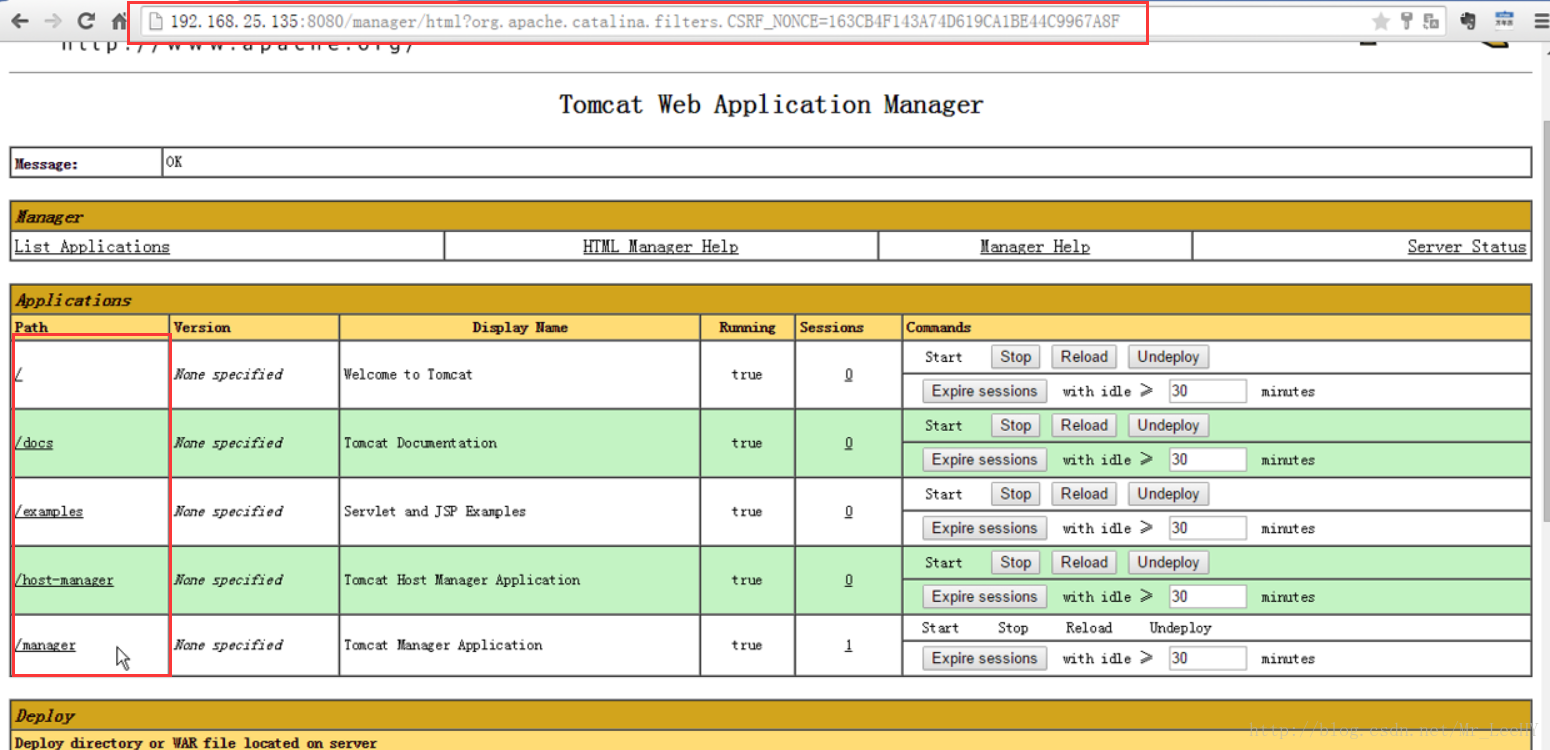
Task: Reload the /docs application
Action: click(1084, 425)
